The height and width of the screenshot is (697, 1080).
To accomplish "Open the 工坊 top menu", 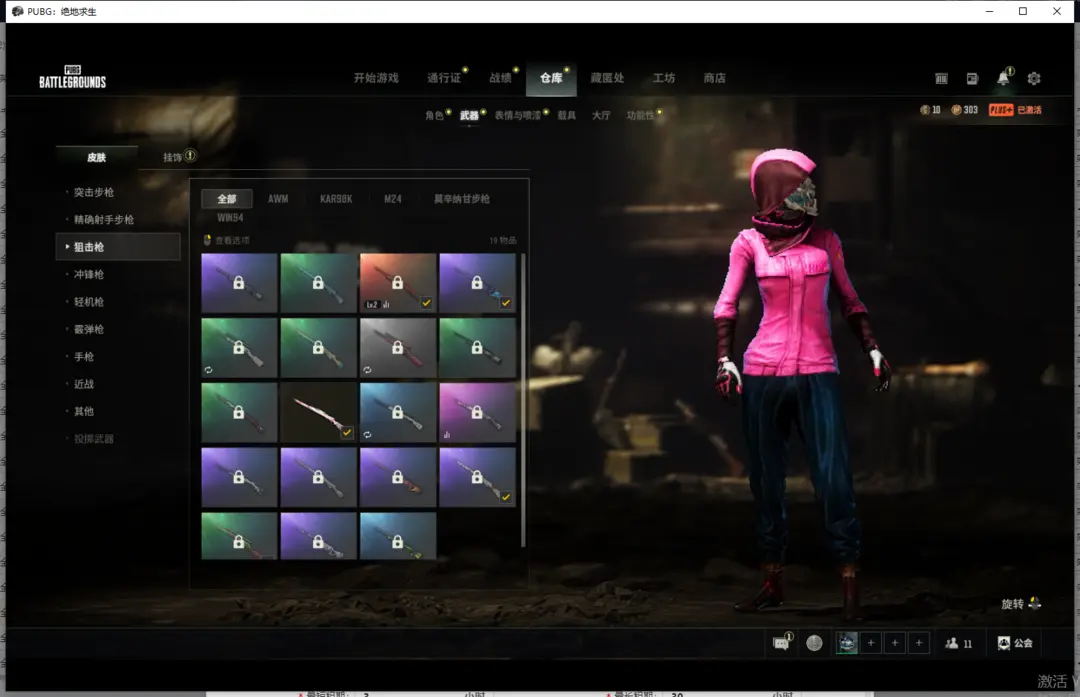I will [x=664, y=78].
